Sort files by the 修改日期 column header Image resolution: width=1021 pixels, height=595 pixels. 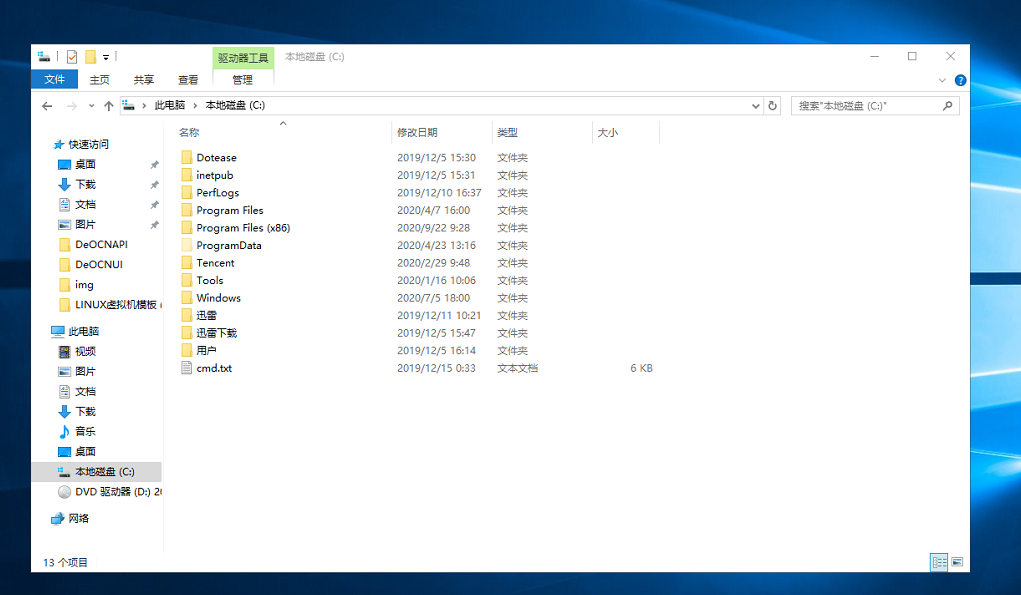click(x=417, y=132)
